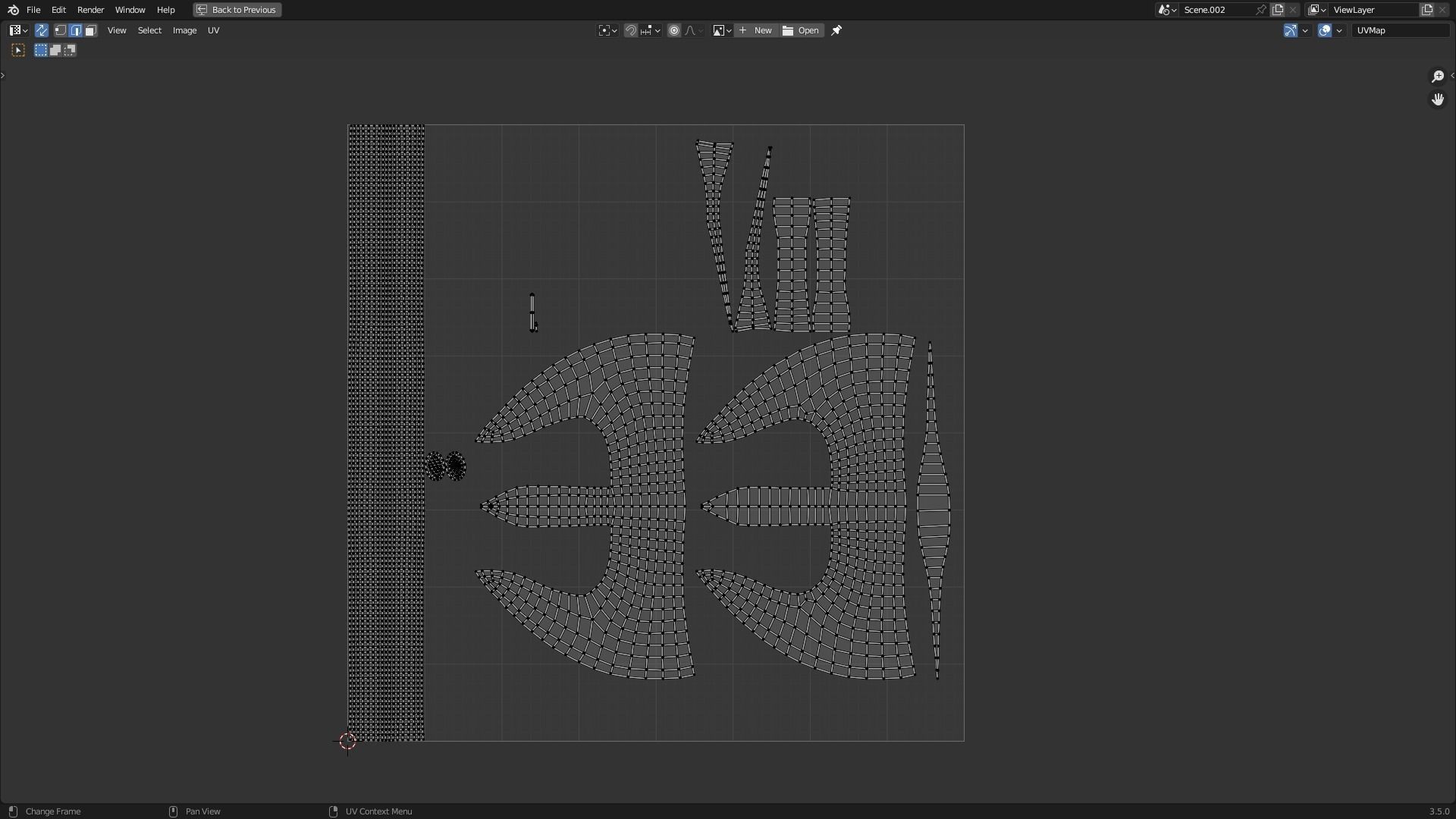1456x819 pixels.
Task: Click the New image button
Action: tap(755, 30)
